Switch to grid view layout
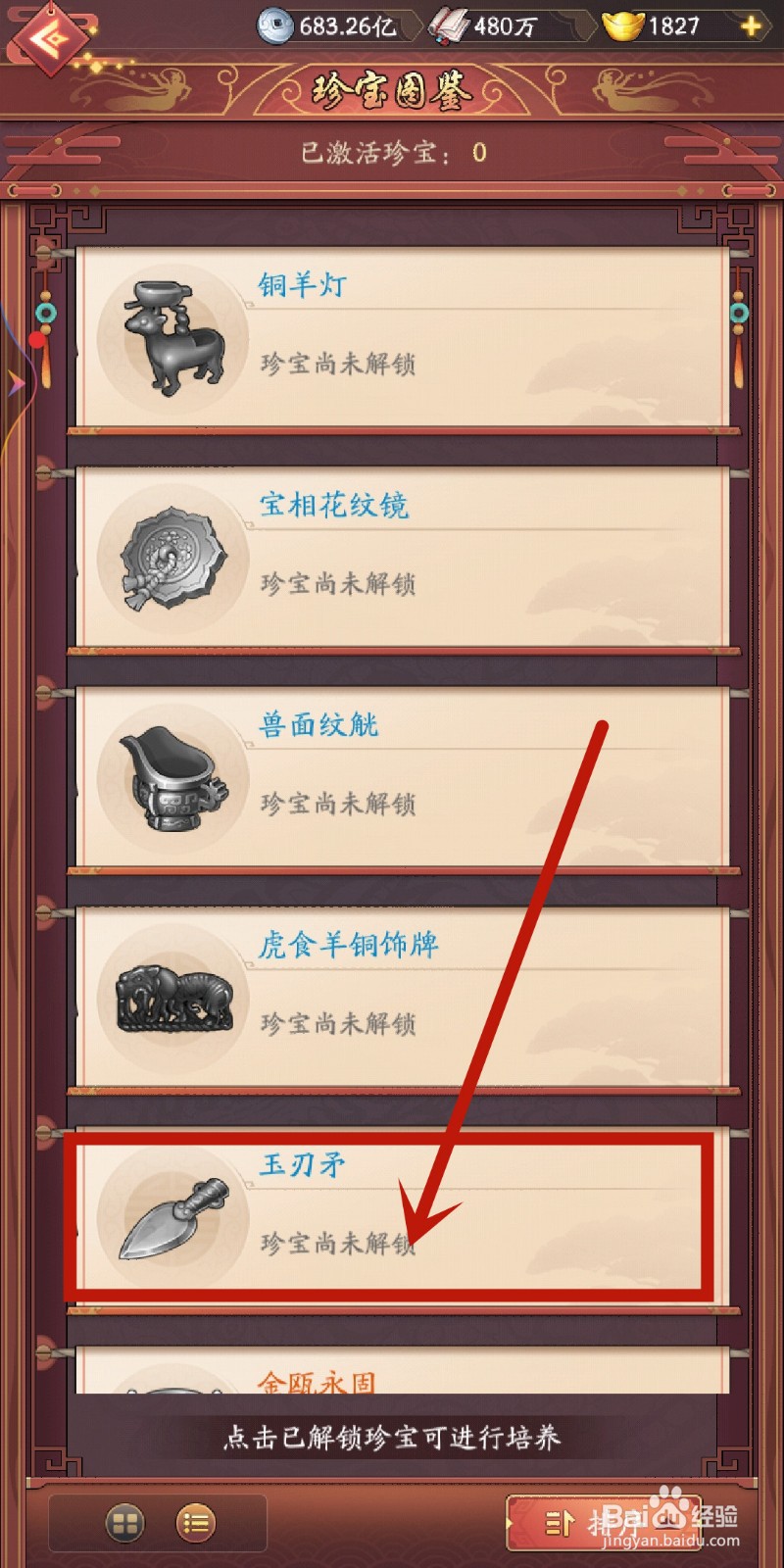The image size is (784, 1568). point(124,1523)
